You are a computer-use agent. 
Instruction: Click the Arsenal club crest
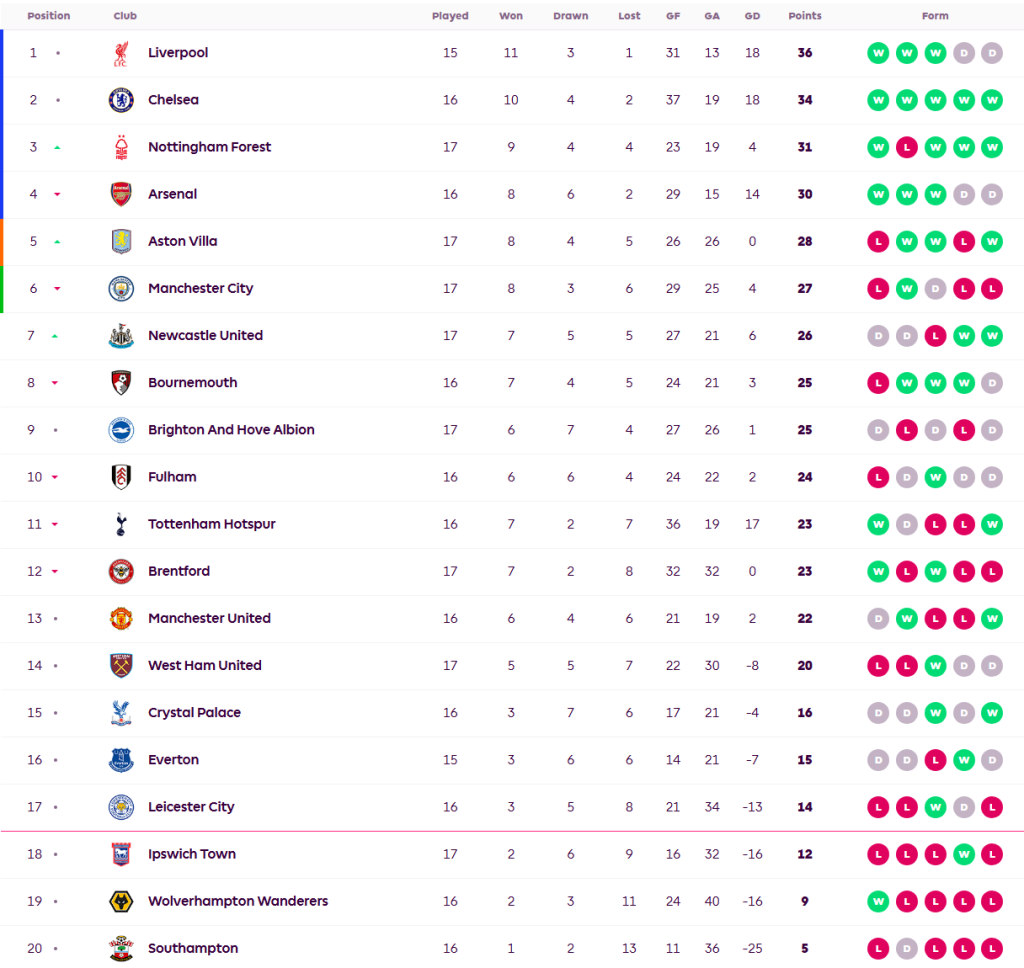click(121, 194)
